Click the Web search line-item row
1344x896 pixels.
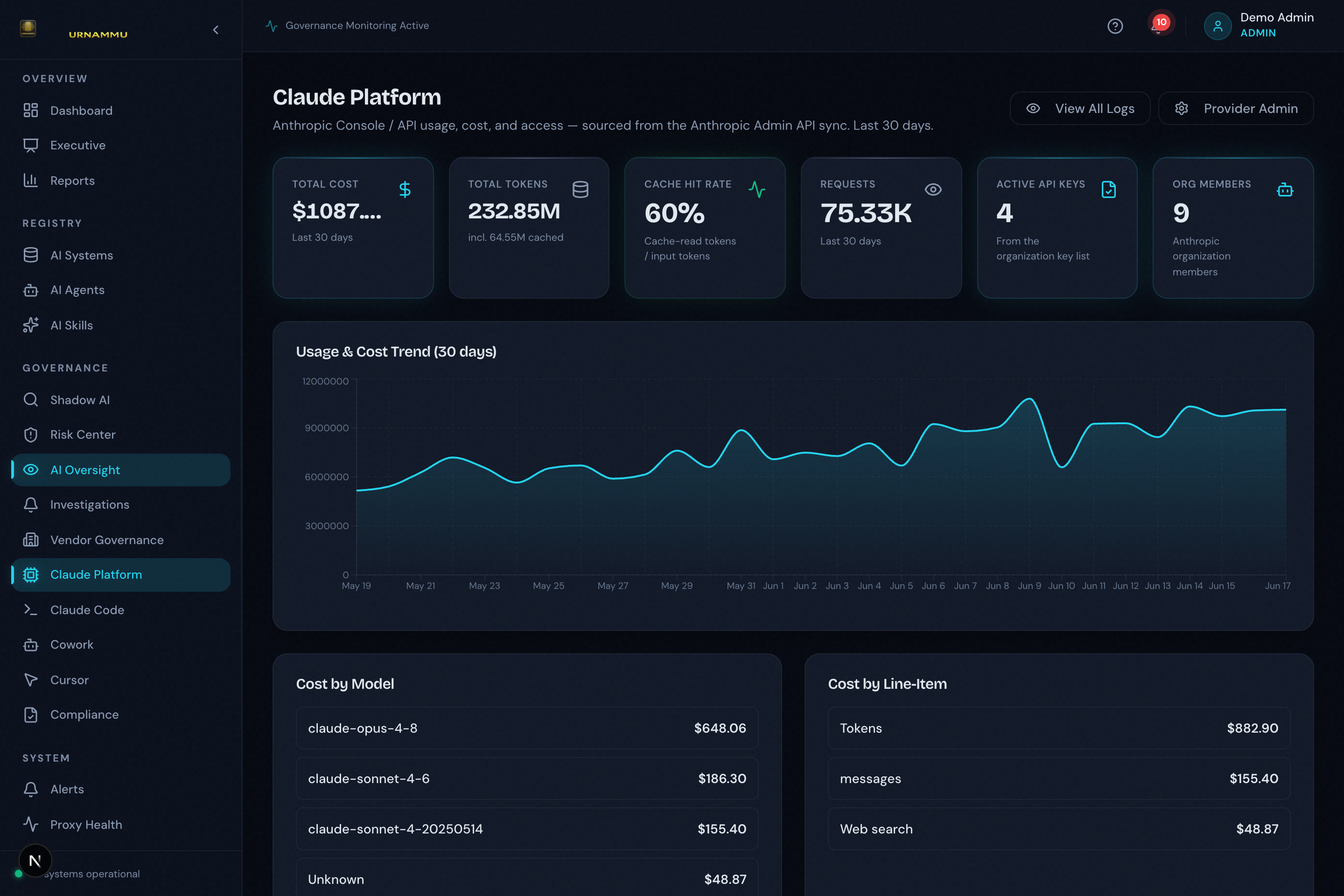tap(1059, 829)
